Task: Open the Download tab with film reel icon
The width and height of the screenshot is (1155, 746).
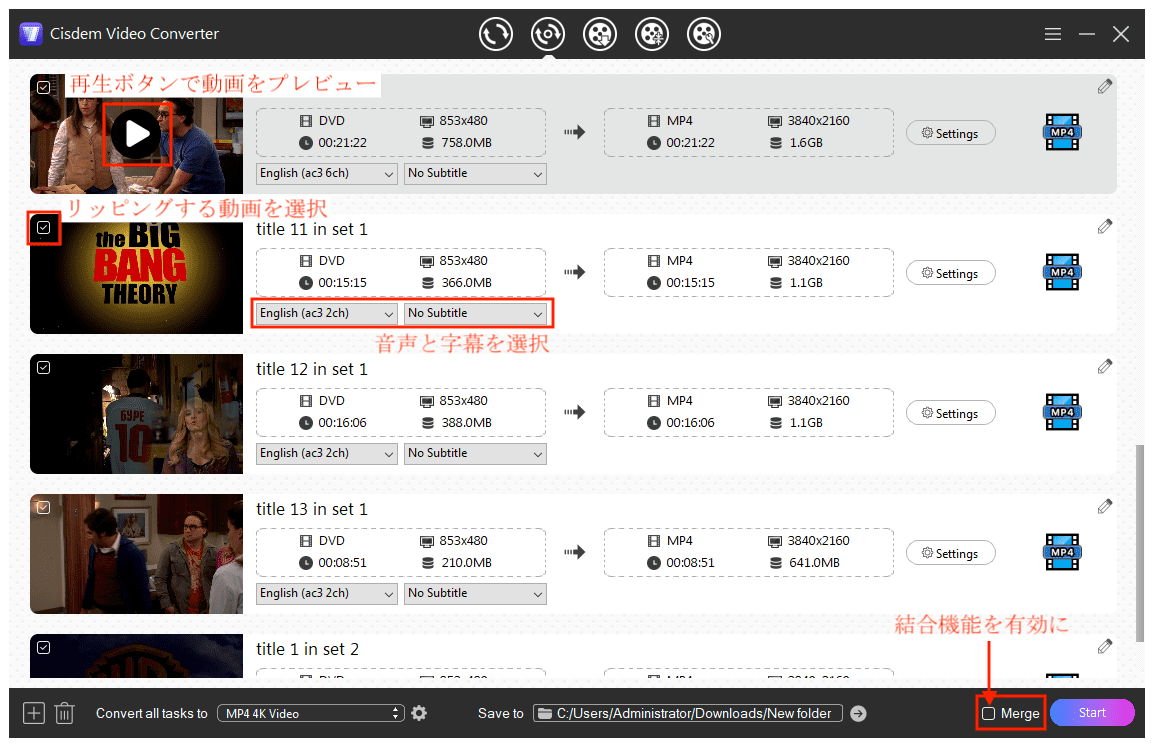Action: (x=600, y=34)
